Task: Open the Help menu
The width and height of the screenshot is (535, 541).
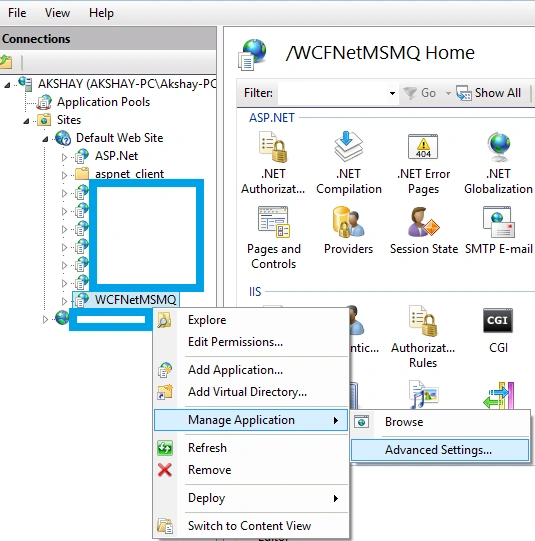Action: (101, 13)
